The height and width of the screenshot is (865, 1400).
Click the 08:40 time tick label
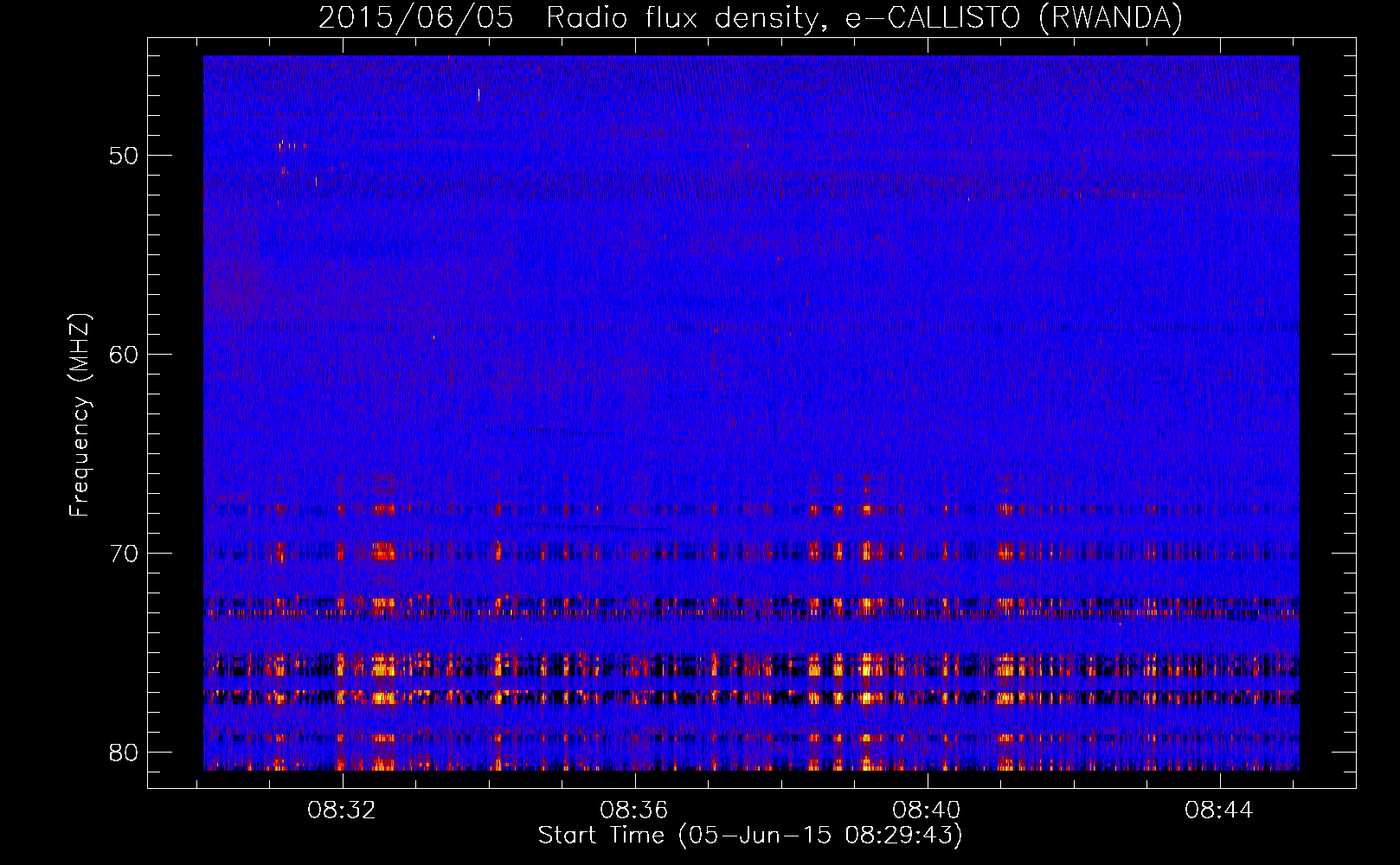928,811
